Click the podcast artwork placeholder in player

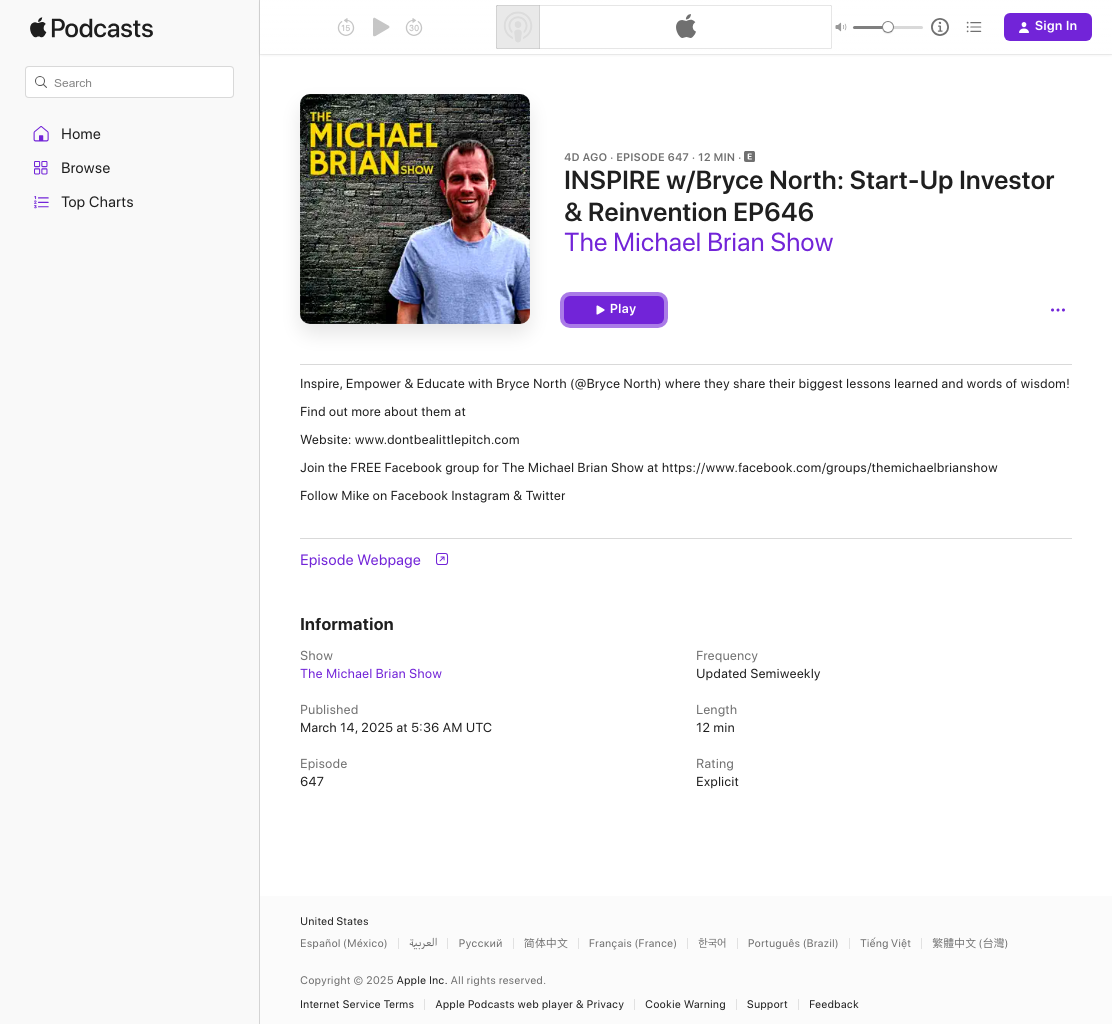tap(518, 27)
